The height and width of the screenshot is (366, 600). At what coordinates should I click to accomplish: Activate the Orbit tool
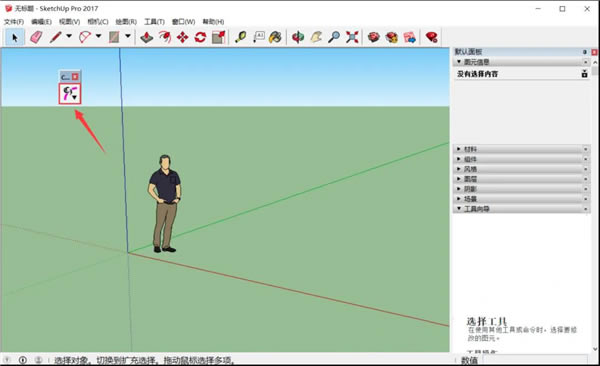[x=298, y=38]
